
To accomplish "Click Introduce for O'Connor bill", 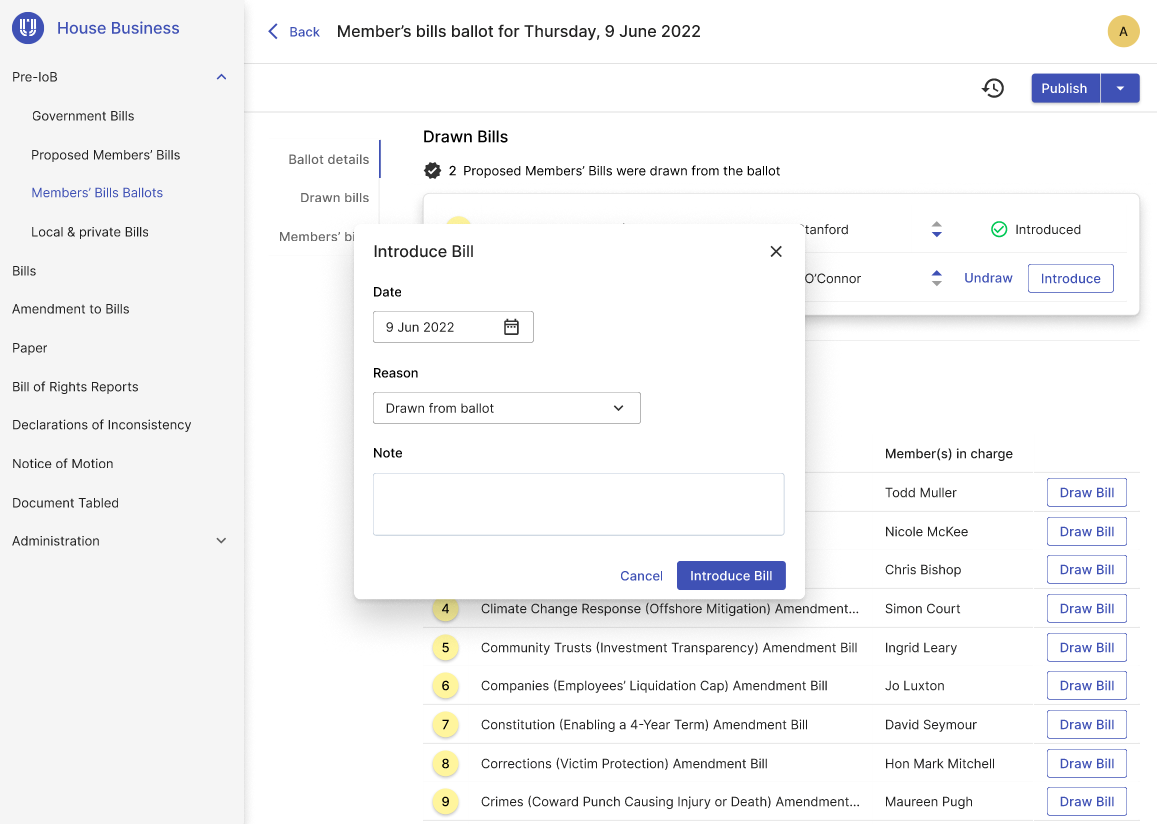I will [1071, 278].
